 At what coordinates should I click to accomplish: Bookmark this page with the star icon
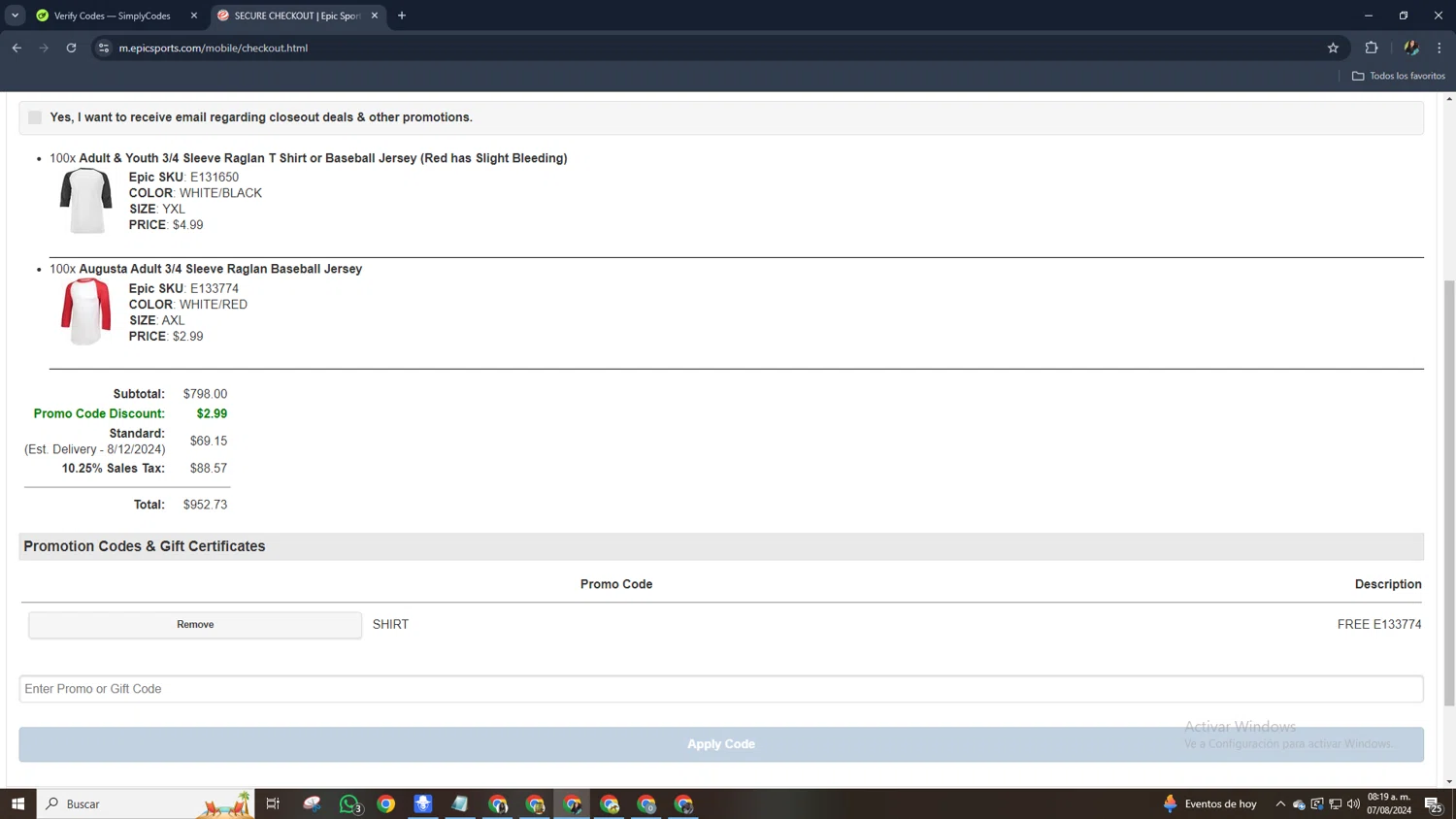(x=1333, y=48)
